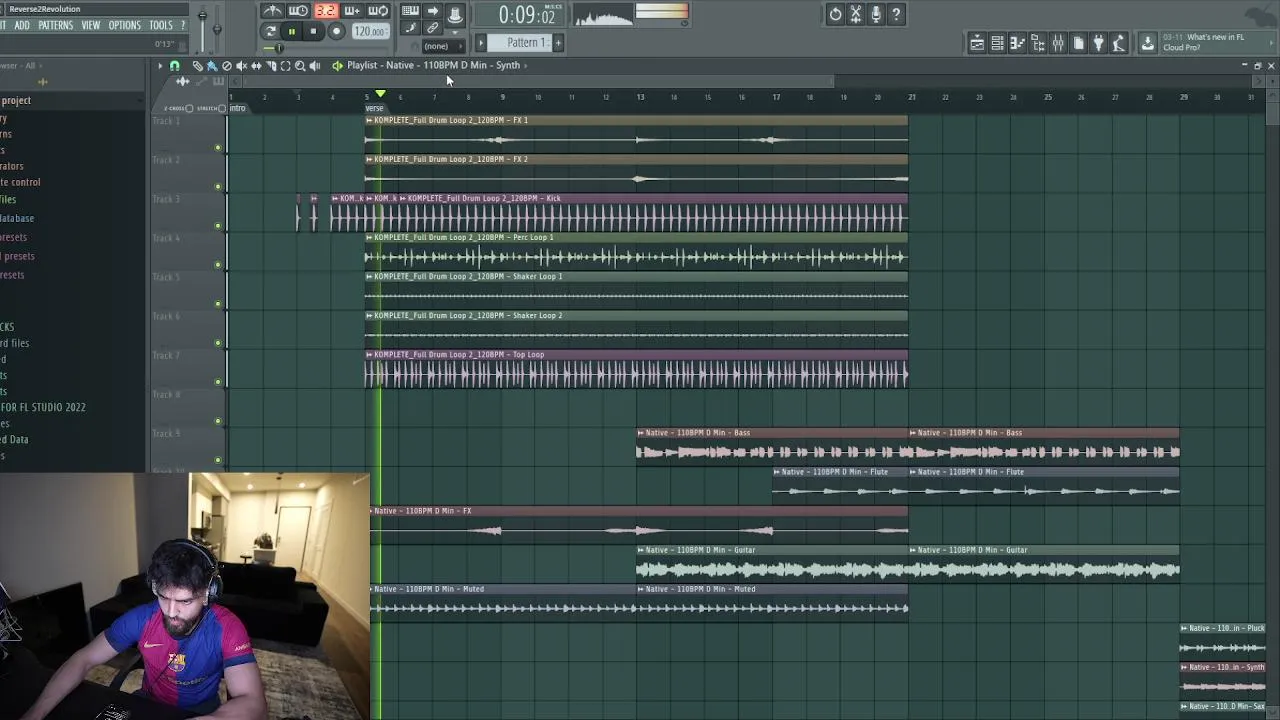The height and width of the screenshot is (720, 1280).
Task: Open help question mark icon
Action: click(x=896, y=14)
